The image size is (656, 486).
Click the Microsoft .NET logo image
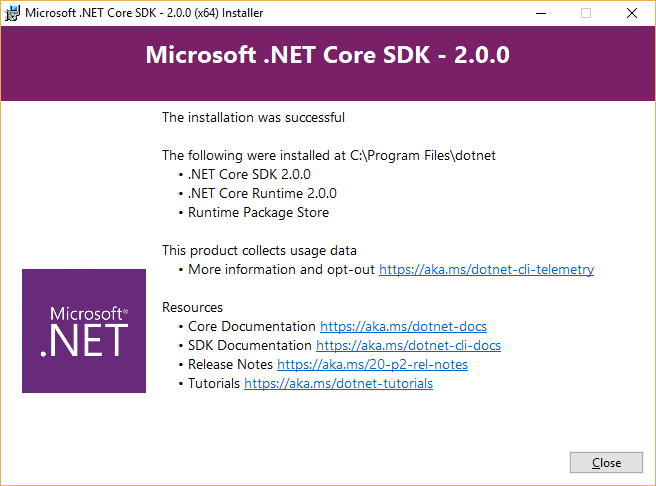84,331
